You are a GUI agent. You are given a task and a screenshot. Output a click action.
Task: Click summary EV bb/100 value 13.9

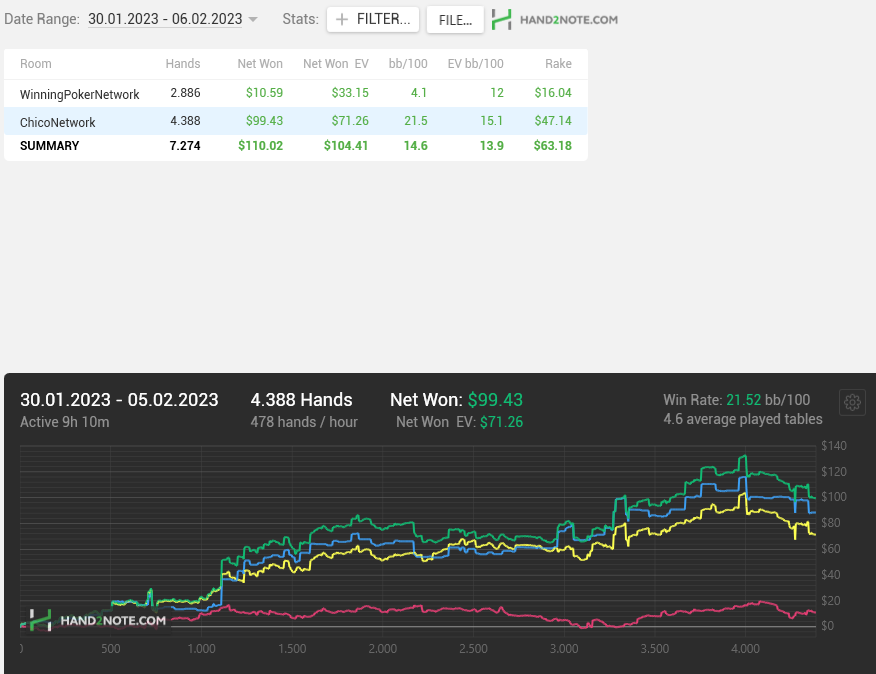pos(492,146)
